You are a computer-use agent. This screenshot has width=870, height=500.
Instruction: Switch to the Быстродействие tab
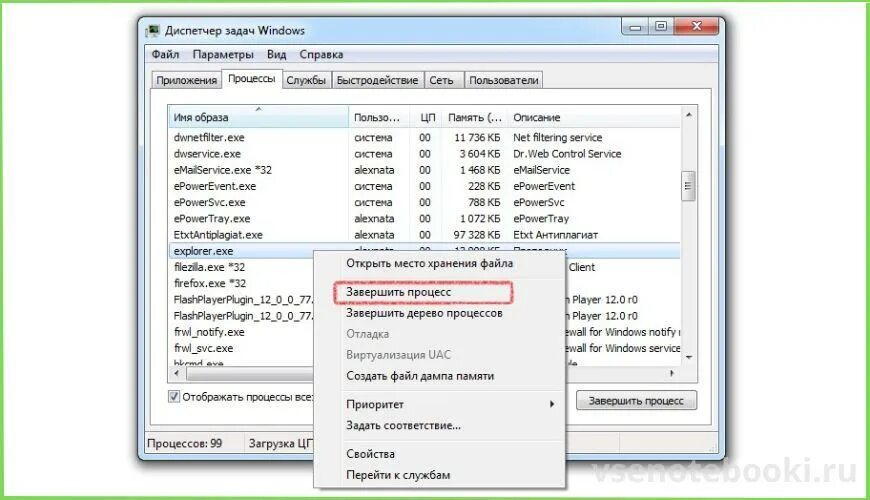377,80
